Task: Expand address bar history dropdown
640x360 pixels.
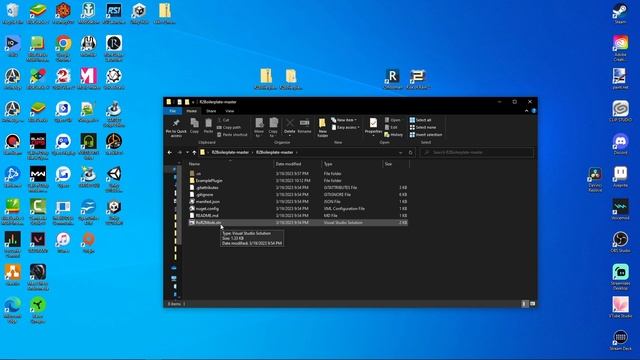Action: pyautogui.click(x=400, y=153)
